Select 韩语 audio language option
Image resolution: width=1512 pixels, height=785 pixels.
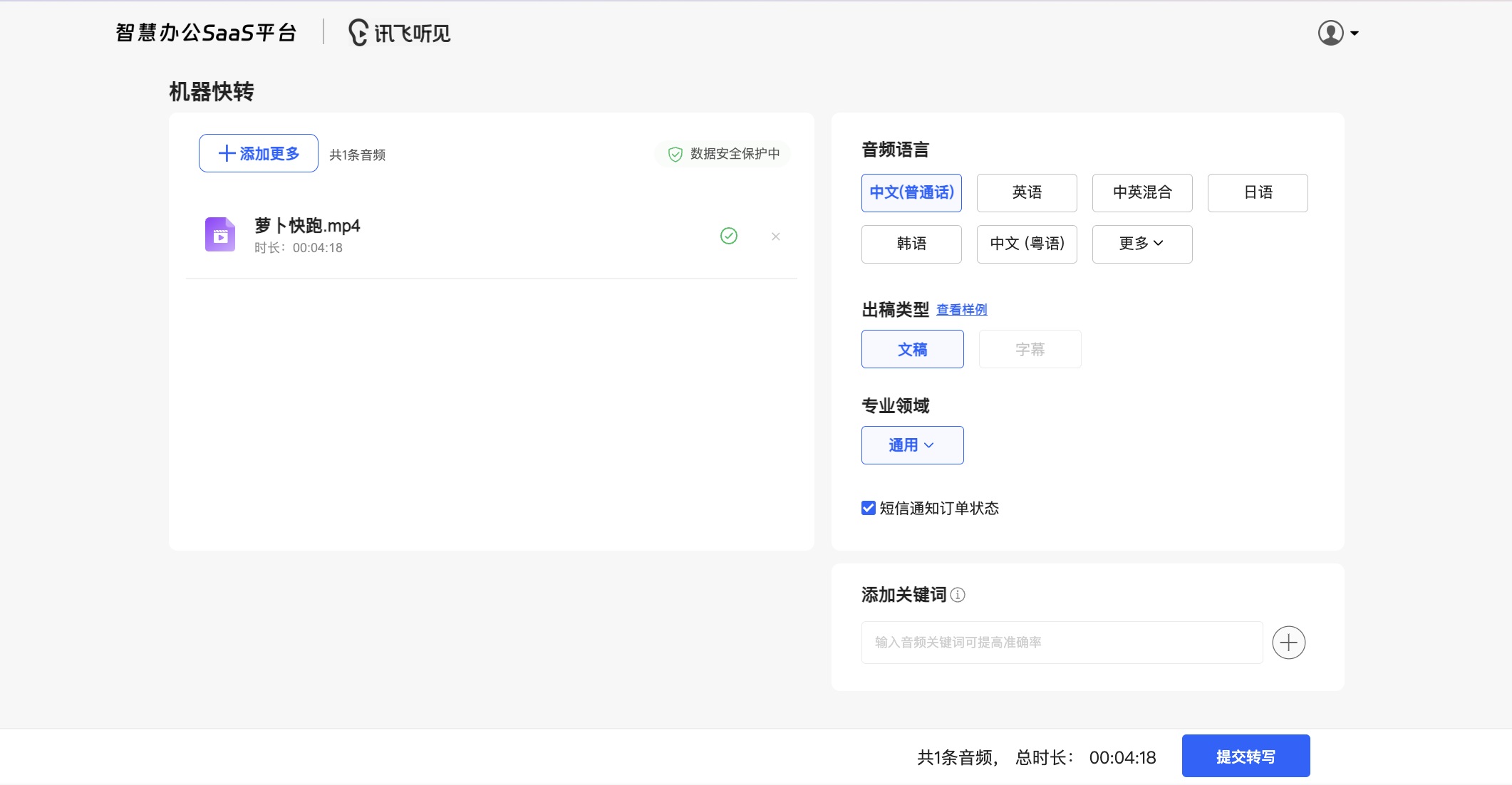click(911, 243)
